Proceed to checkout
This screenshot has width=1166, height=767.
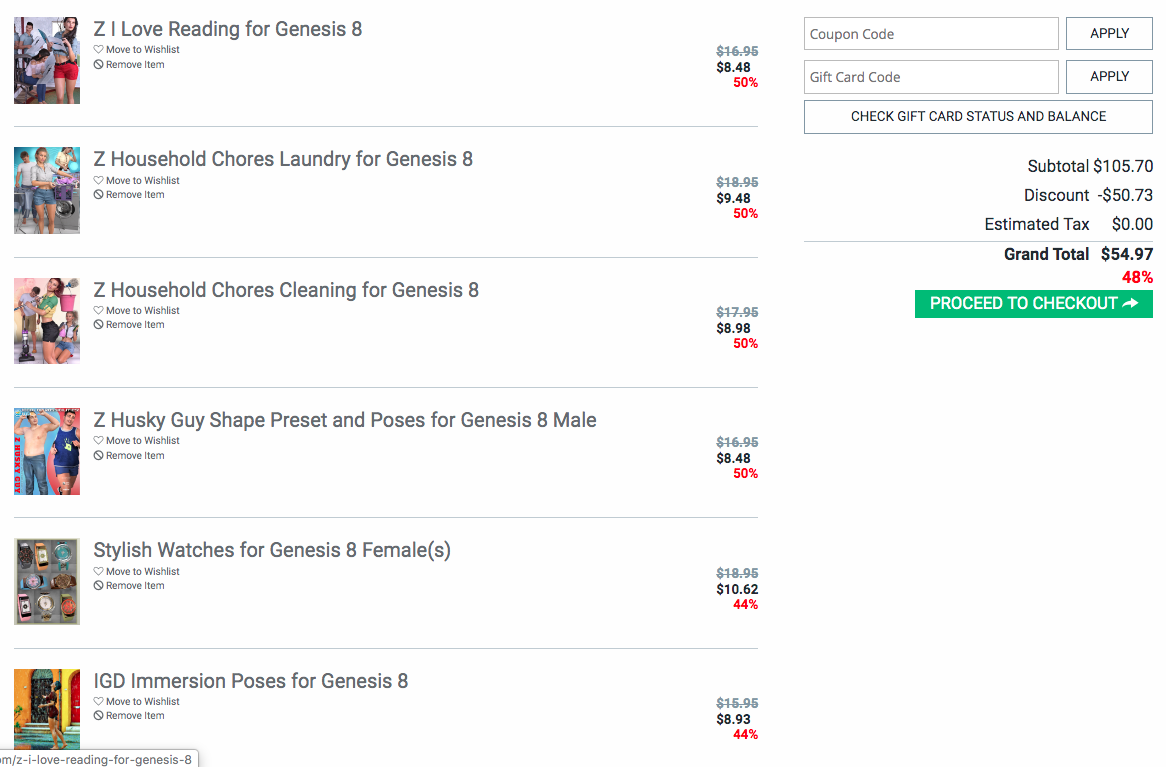pos(1033,304)
